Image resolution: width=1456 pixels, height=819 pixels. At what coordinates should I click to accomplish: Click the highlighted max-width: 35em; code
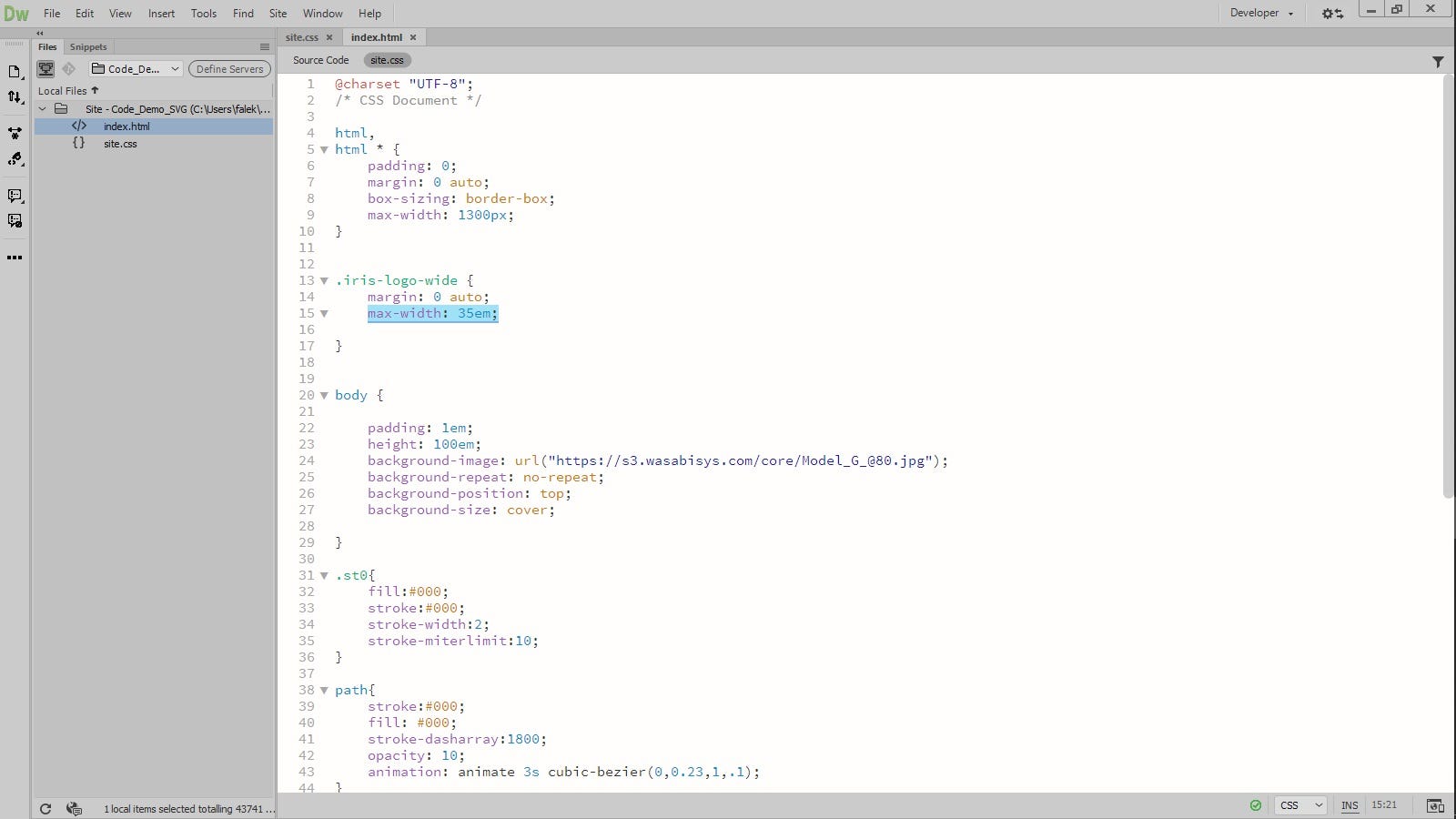pyautogui.click(x=433, y=314)
